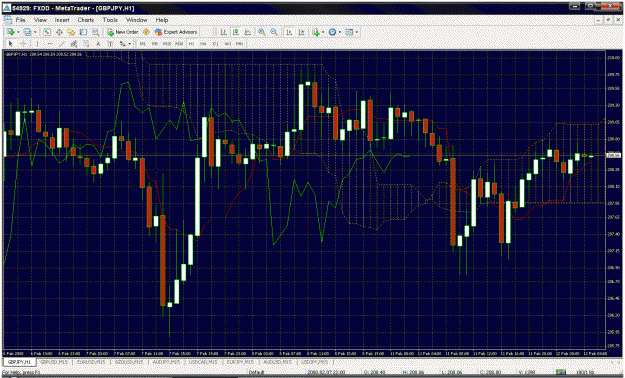625x378 pixels.
Task: Expand the Periods dropdown arrow
Action: (340, 32)
